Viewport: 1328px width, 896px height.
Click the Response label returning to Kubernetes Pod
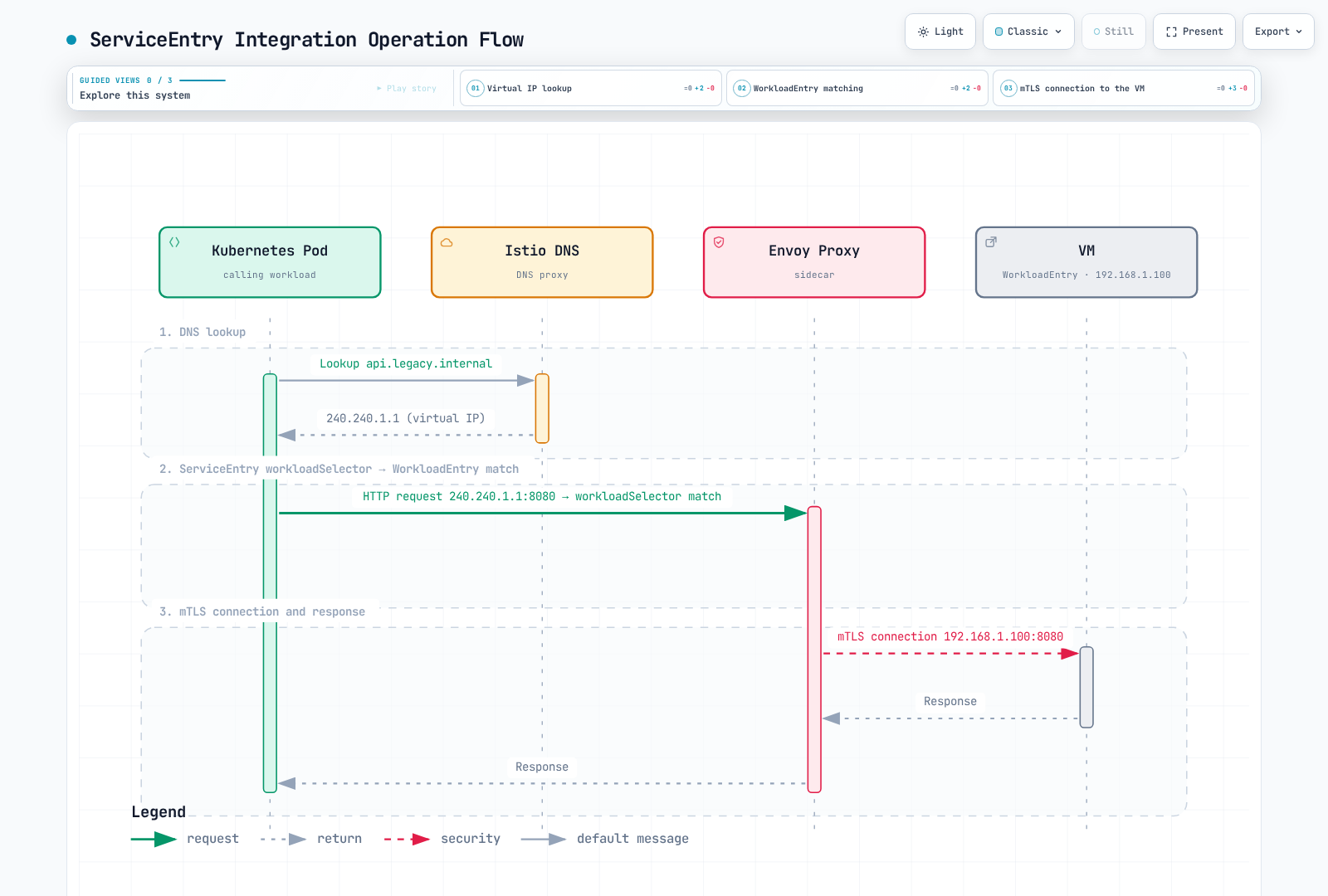[x=542, y=767]
